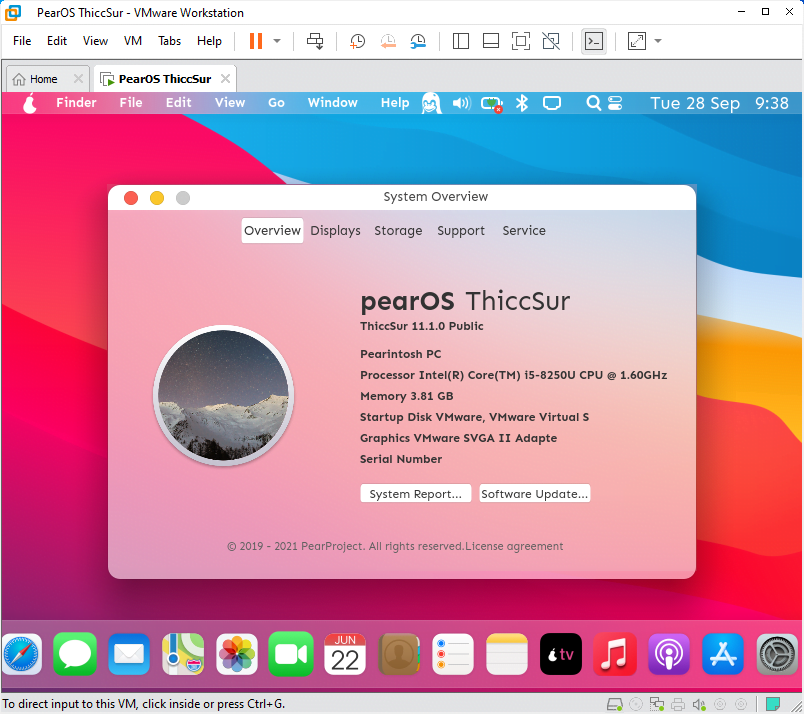Click System Report button
Screen dimensions: 804x714
[415, 493]
